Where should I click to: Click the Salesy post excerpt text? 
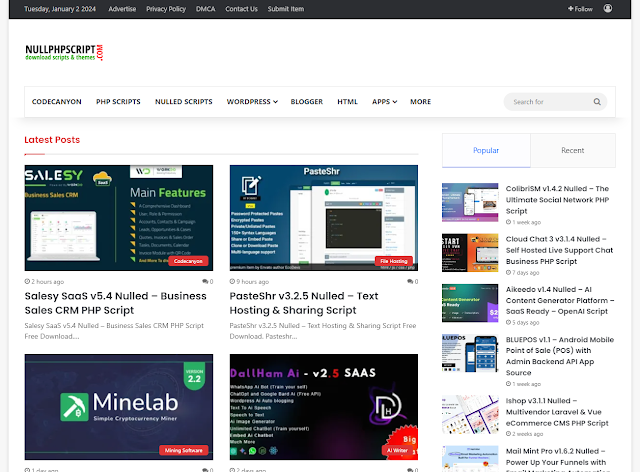pos(114,331)
